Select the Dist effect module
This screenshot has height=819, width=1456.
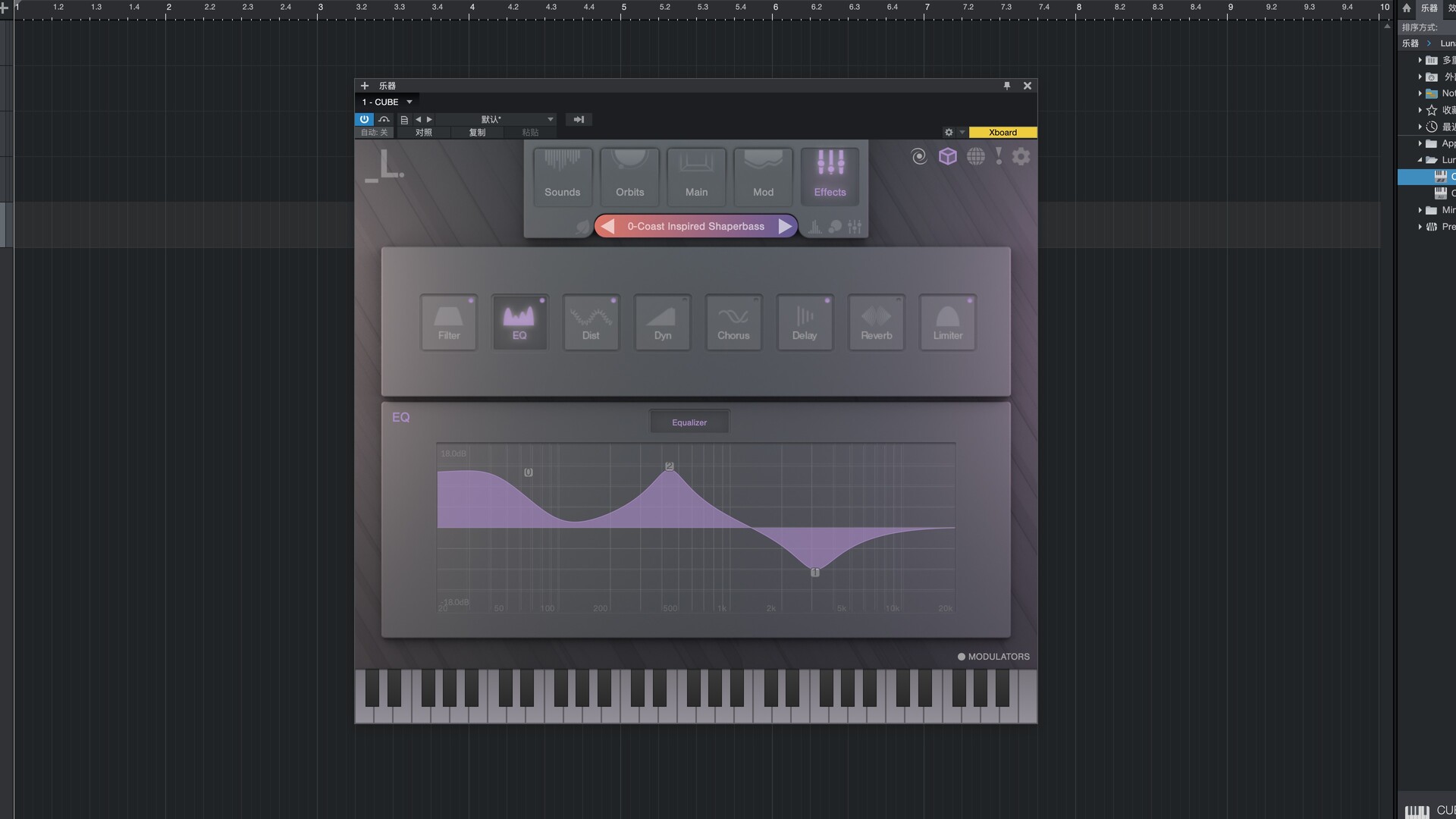point(591,322)
